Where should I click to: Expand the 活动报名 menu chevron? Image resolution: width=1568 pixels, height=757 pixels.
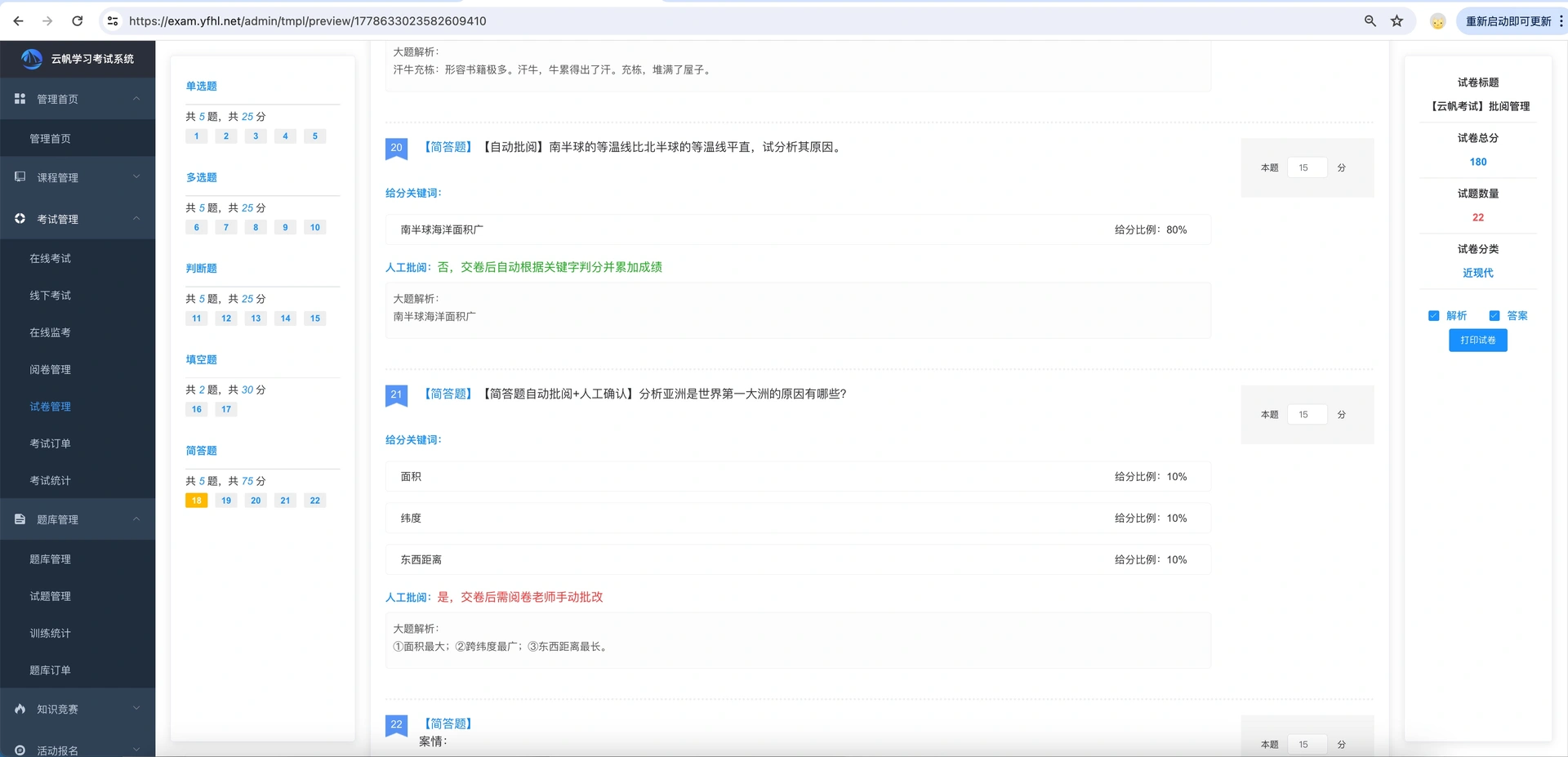(x=136, y=750)
